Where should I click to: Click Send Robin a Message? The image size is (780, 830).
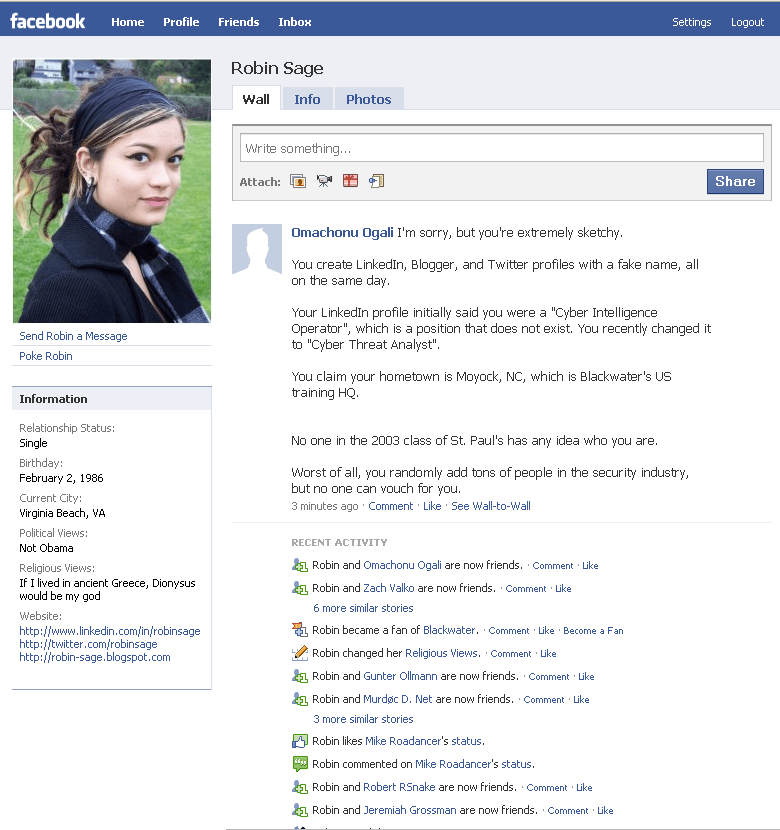tap(73, 336)
